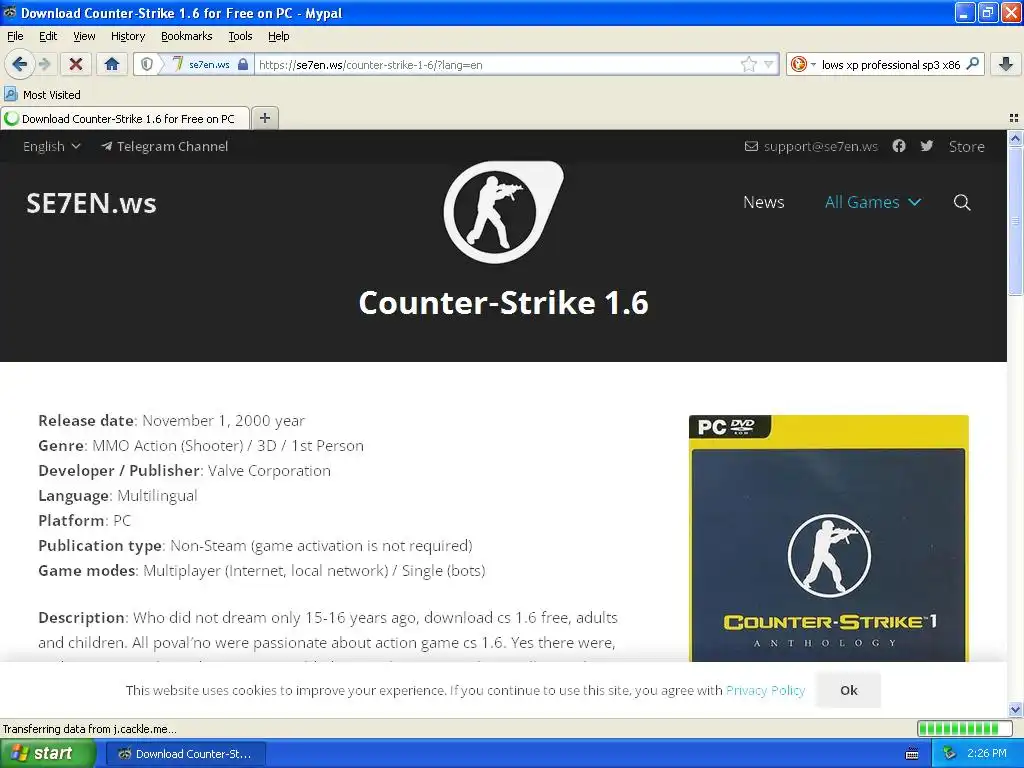
Task: Click the 'Transferring data from j.cackle.me...' status text
Action: coord(89,729)
